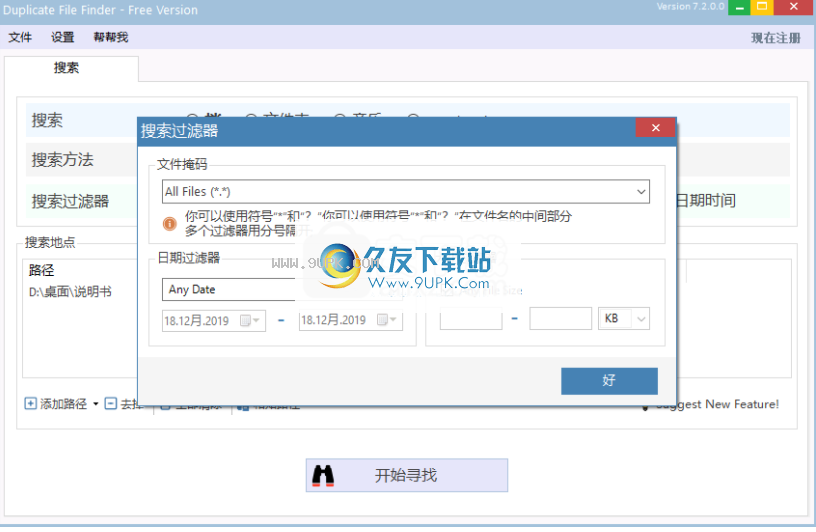Click the 开始寻找 start search button
The image size is (816, 532).
[x=406, y=475]
